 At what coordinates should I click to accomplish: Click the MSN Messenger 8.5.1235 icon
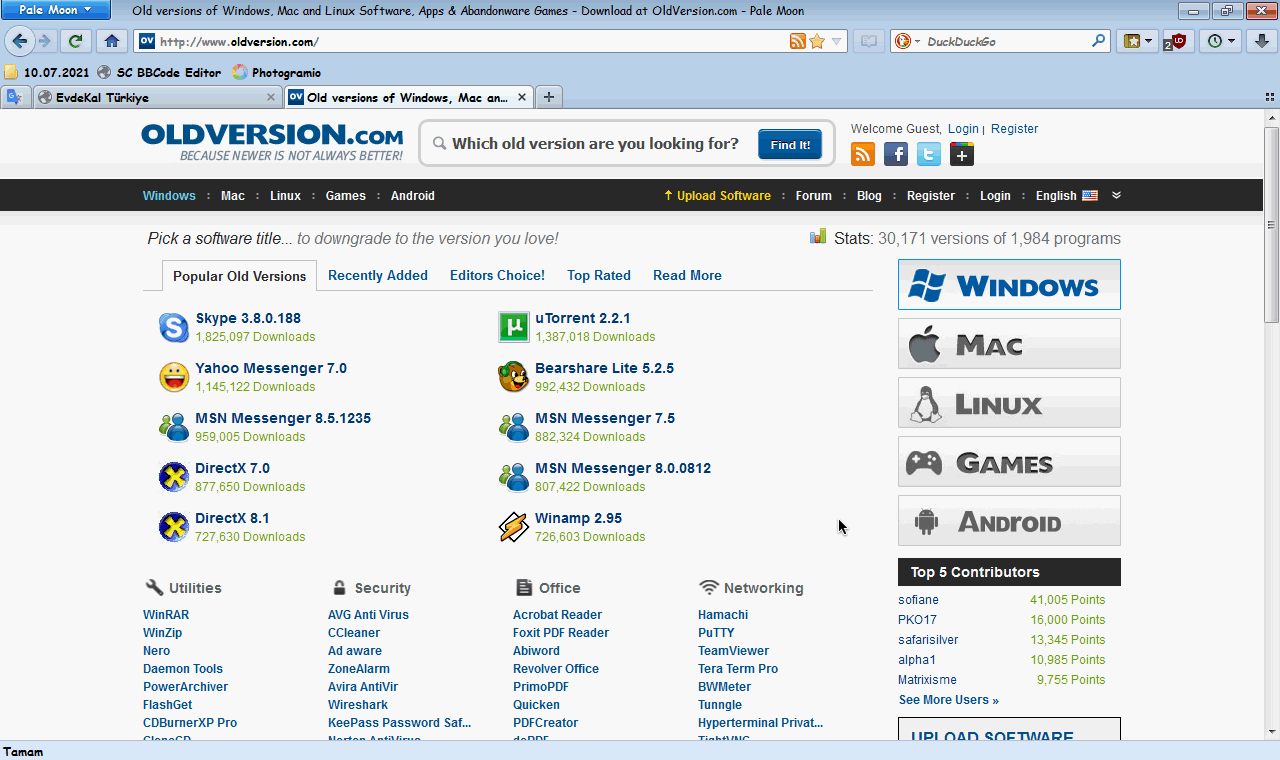[x=174, y=427]
